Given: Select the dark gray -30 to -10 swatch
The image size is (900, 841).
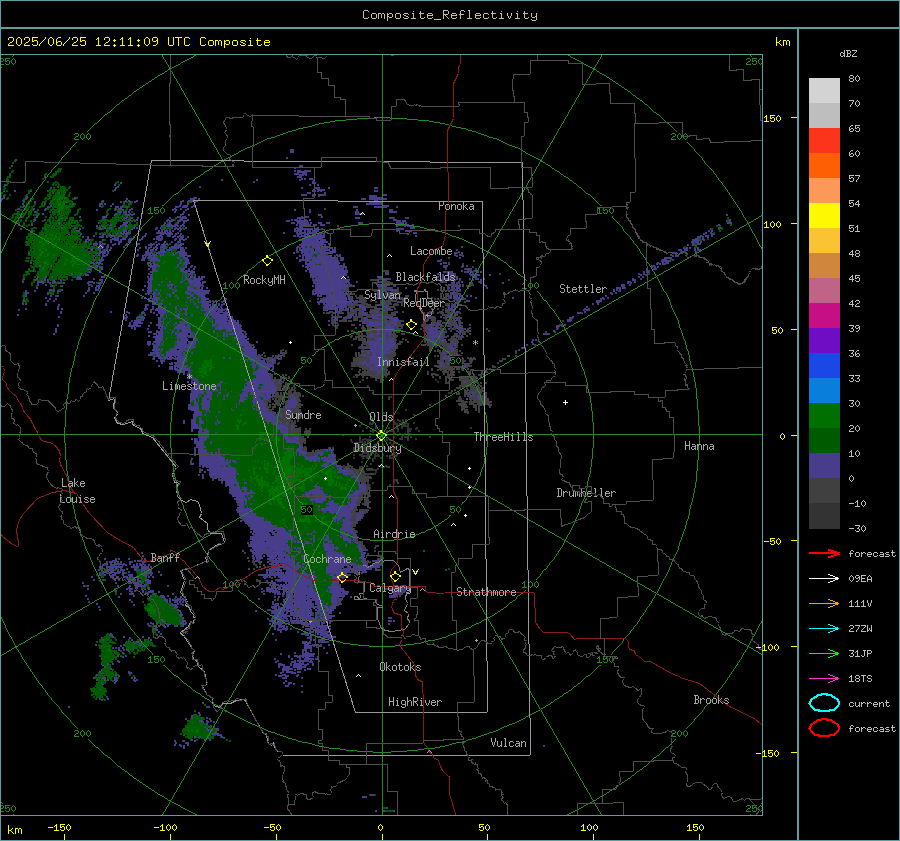Looking at the screenshot, I should tap(824, 516).
